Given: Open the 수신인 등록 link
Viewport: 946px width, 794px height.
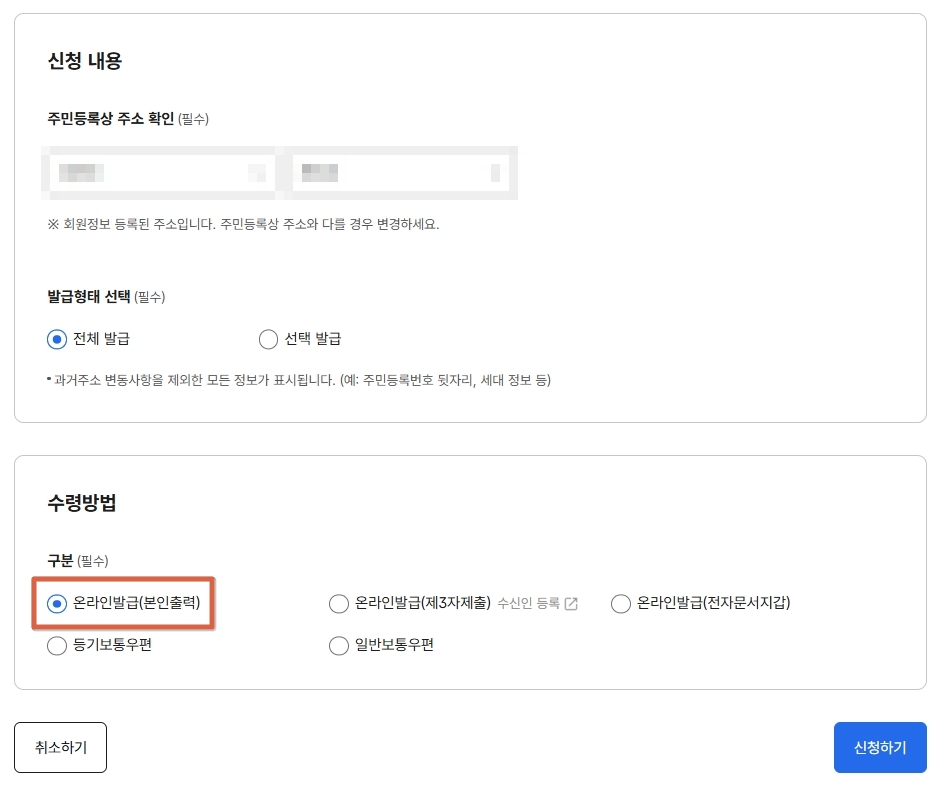Looking at the screenshot, I should (x=531, y=603).
